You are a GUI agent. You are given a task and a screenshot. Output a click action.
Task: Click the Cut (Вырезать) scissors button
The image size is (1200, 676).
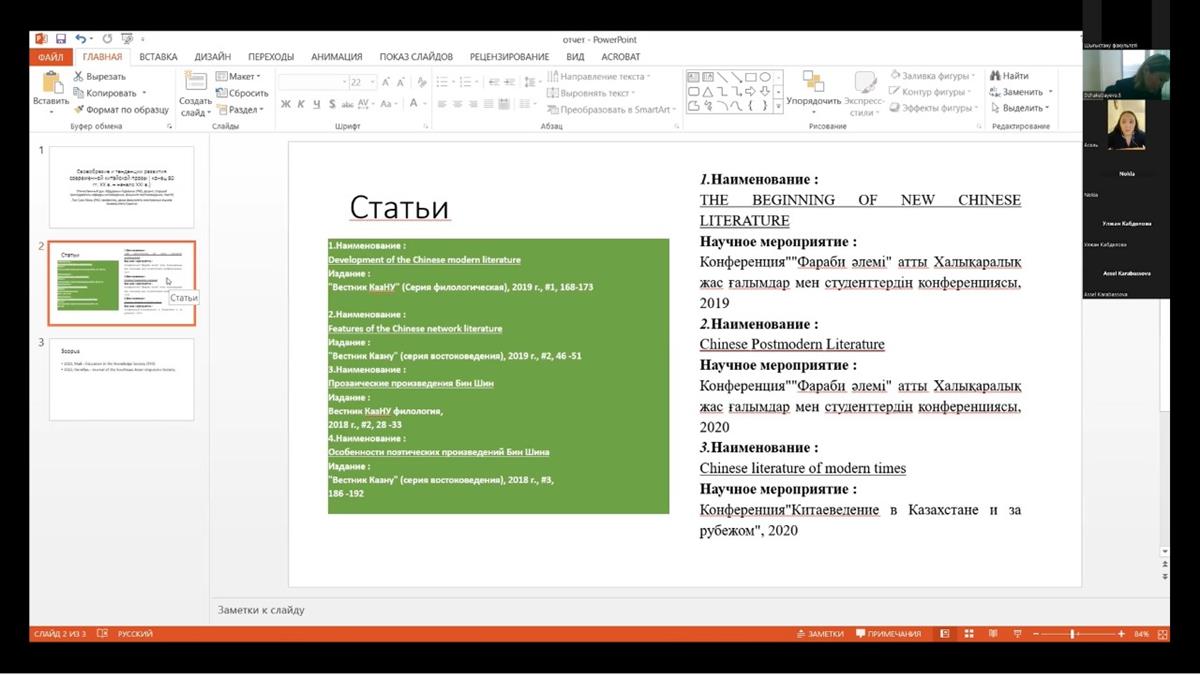click(x=98, y=76)
